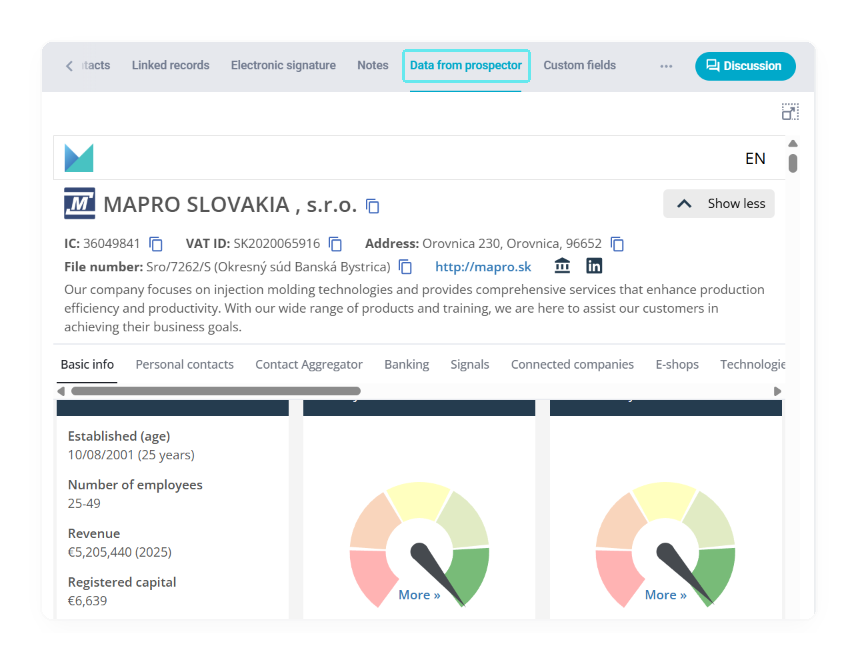The width and height of the screenshot is (858, 661).
Task: Open the business register bank-building icon
Action: 562,266
